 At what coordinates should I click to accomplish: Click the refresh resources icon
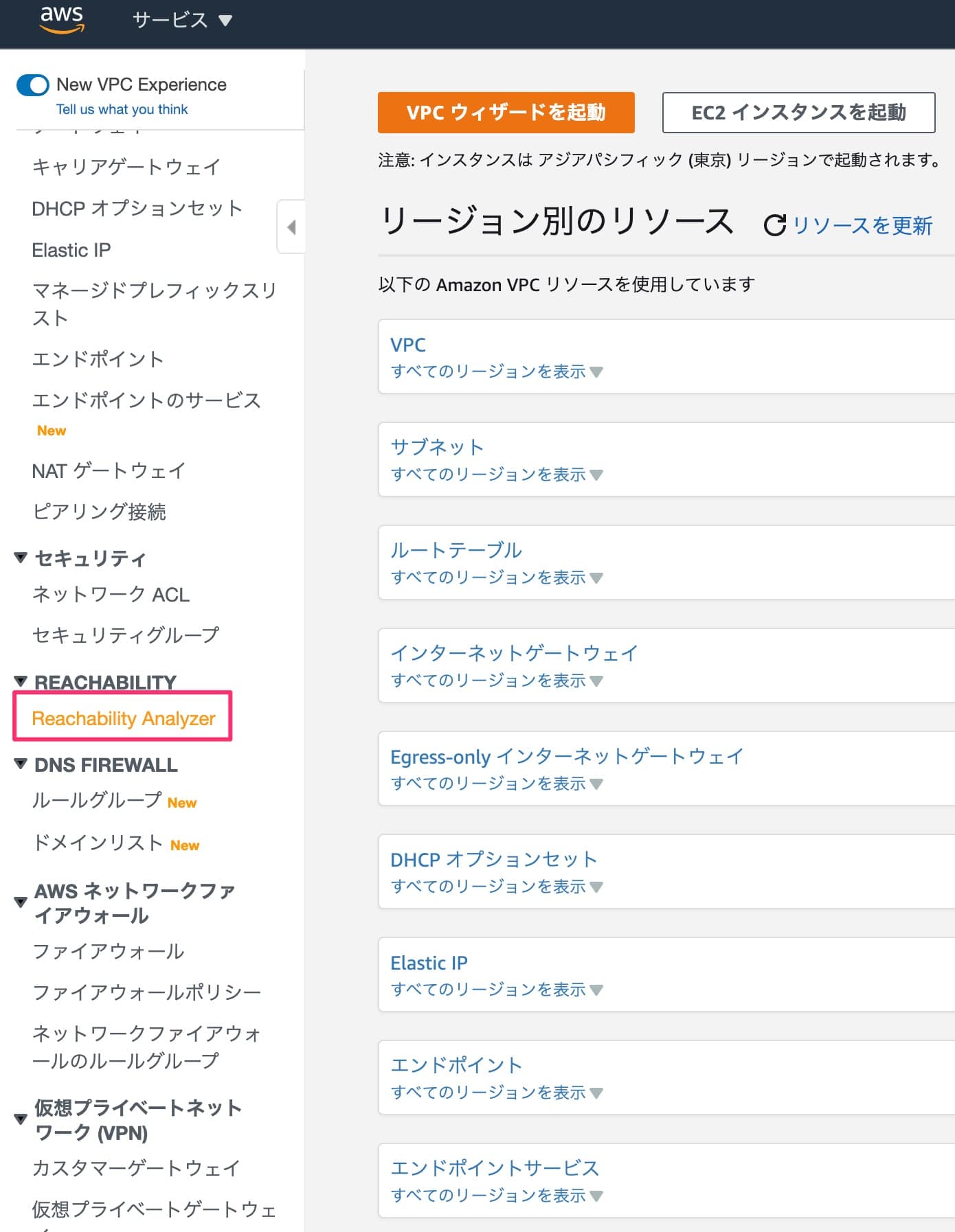(x=774, y=225)
